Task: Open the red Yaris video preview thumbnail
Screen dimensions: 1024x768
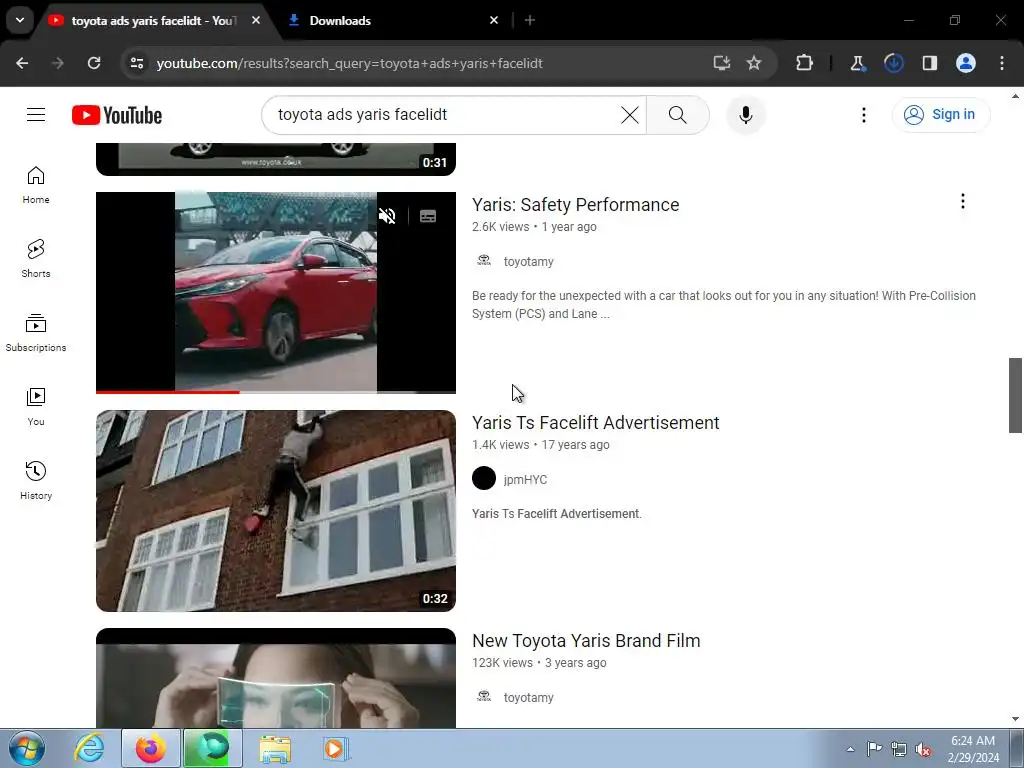Action: [x=276, y=292]
